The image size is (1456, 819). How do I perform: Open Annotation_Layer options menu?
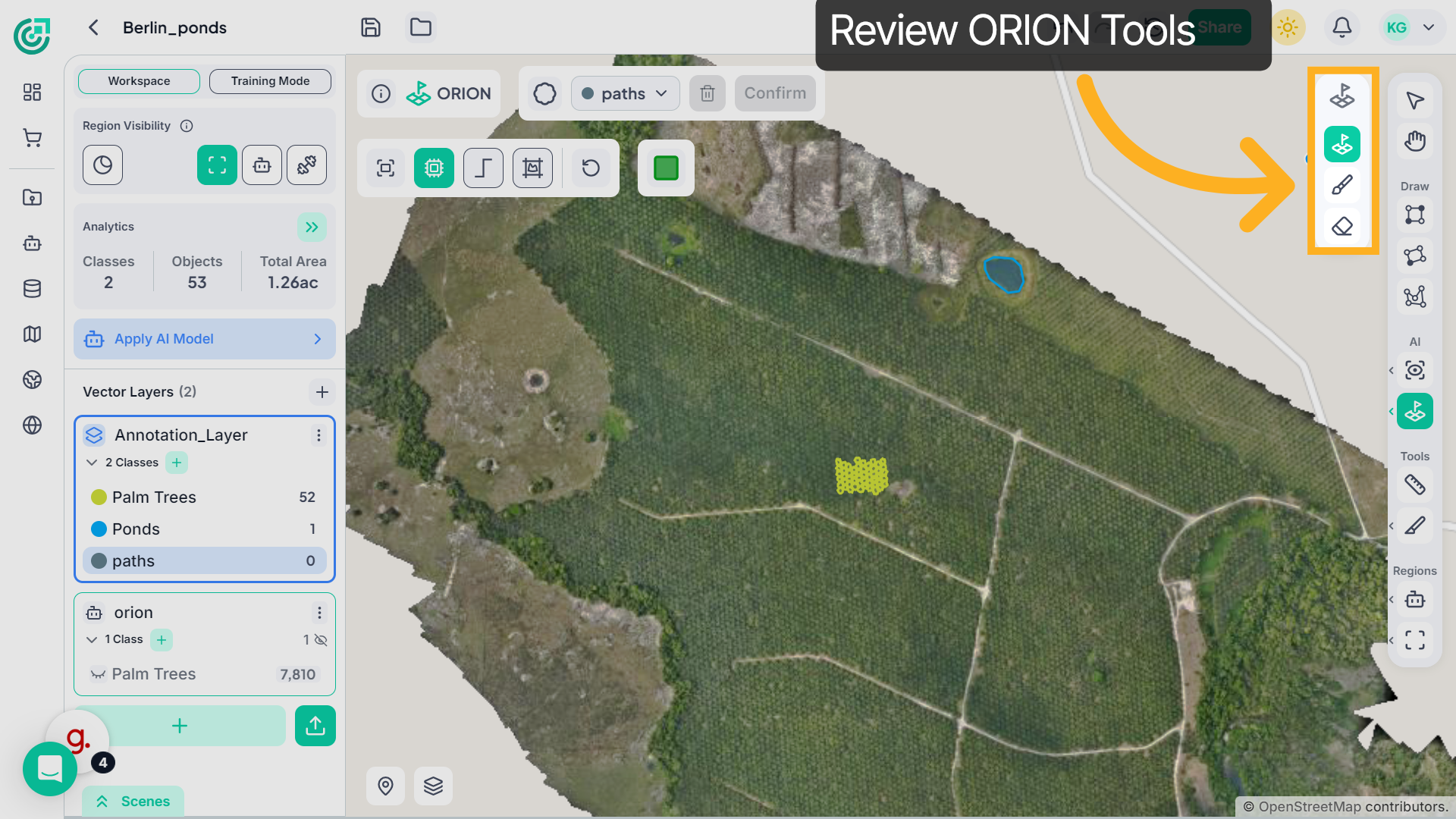pos(318,435)
